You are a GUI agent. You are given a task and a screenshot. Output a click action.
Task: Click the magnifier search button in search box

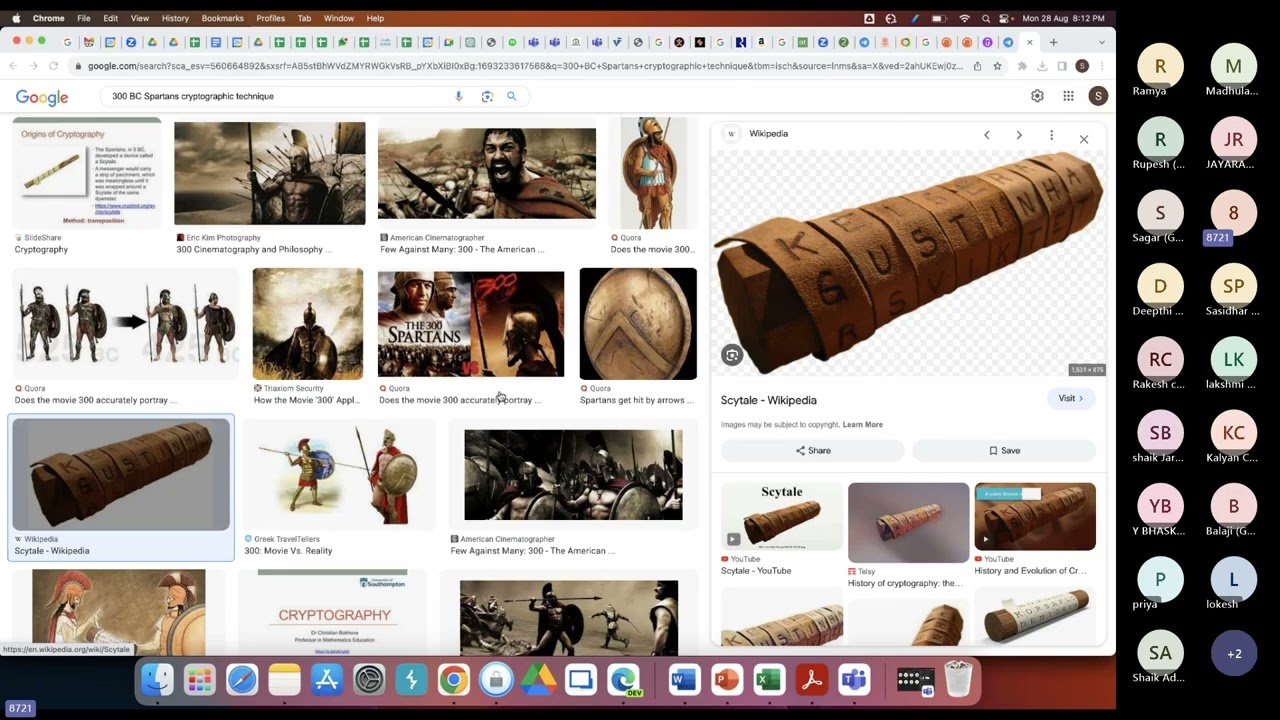click(511, 96)
